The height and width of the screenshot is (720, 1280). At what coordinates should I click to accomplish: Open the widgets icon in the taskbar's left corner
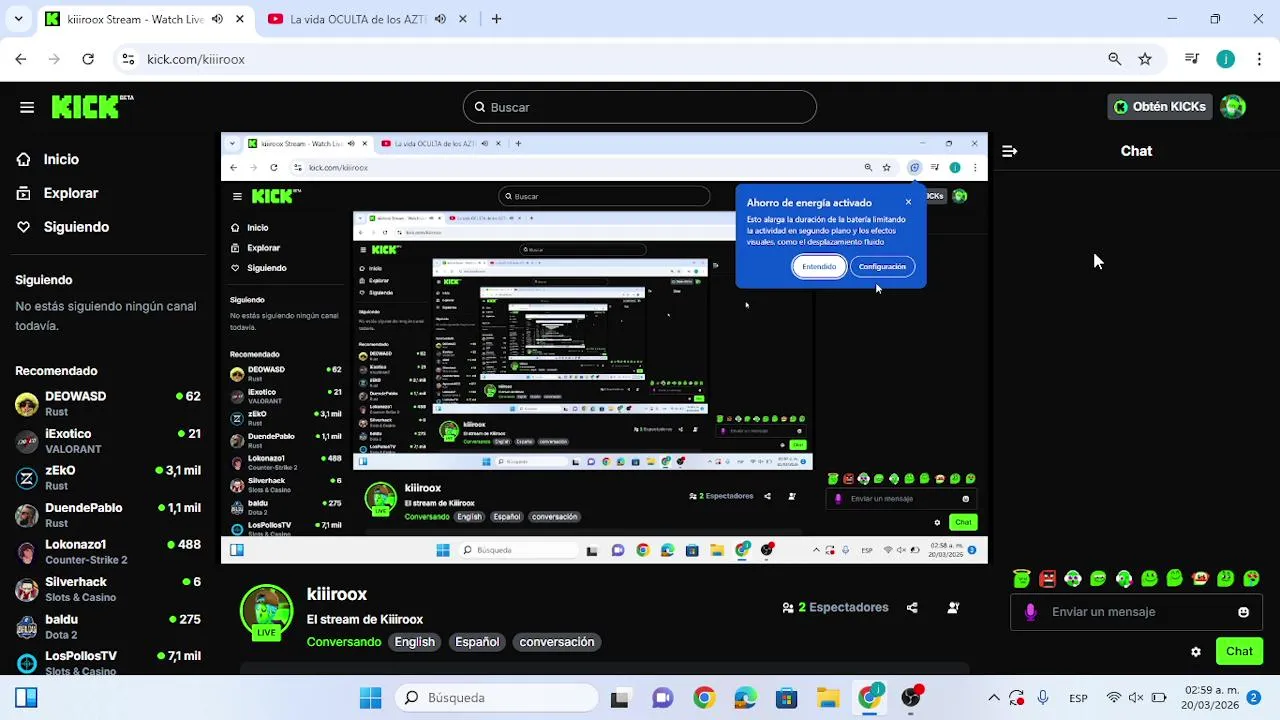click(x=26, y=698)
